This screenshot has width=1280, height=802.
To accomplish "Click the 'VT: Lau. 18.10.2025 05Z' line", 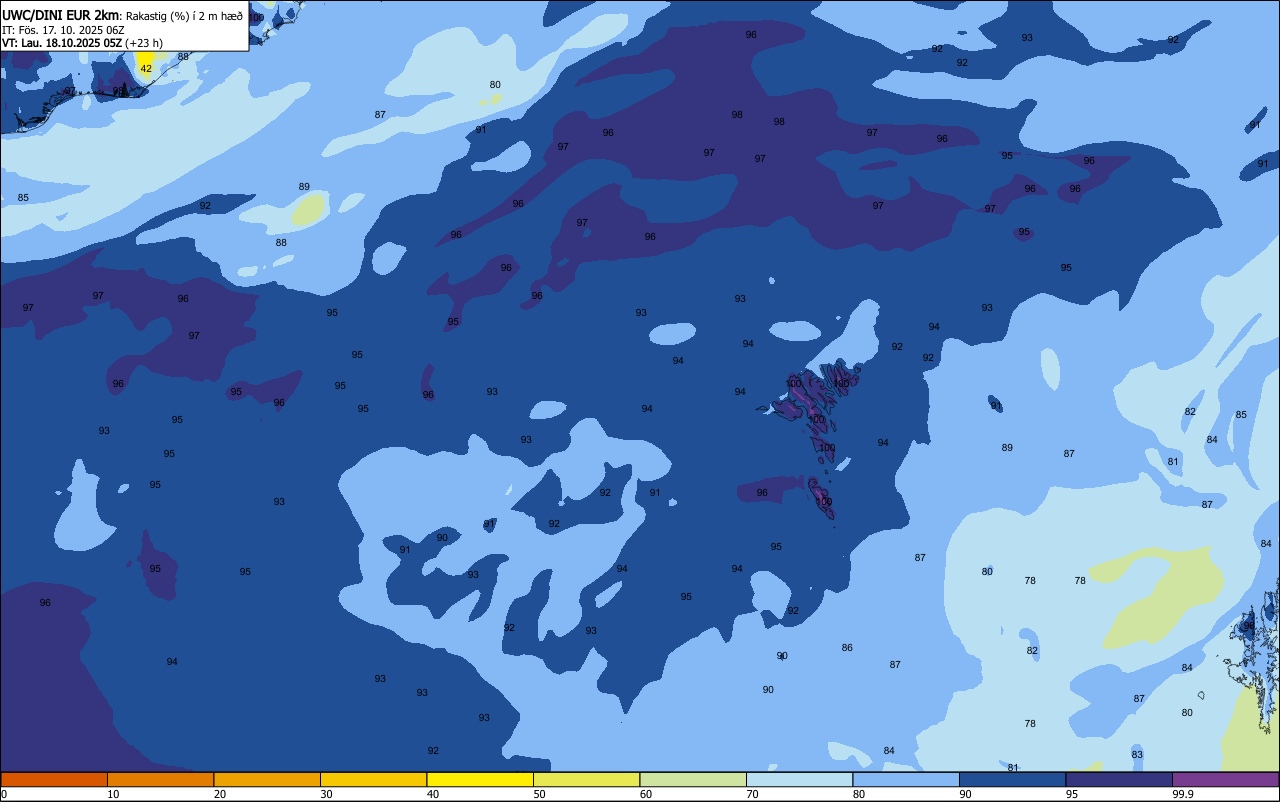I will 62,43.
